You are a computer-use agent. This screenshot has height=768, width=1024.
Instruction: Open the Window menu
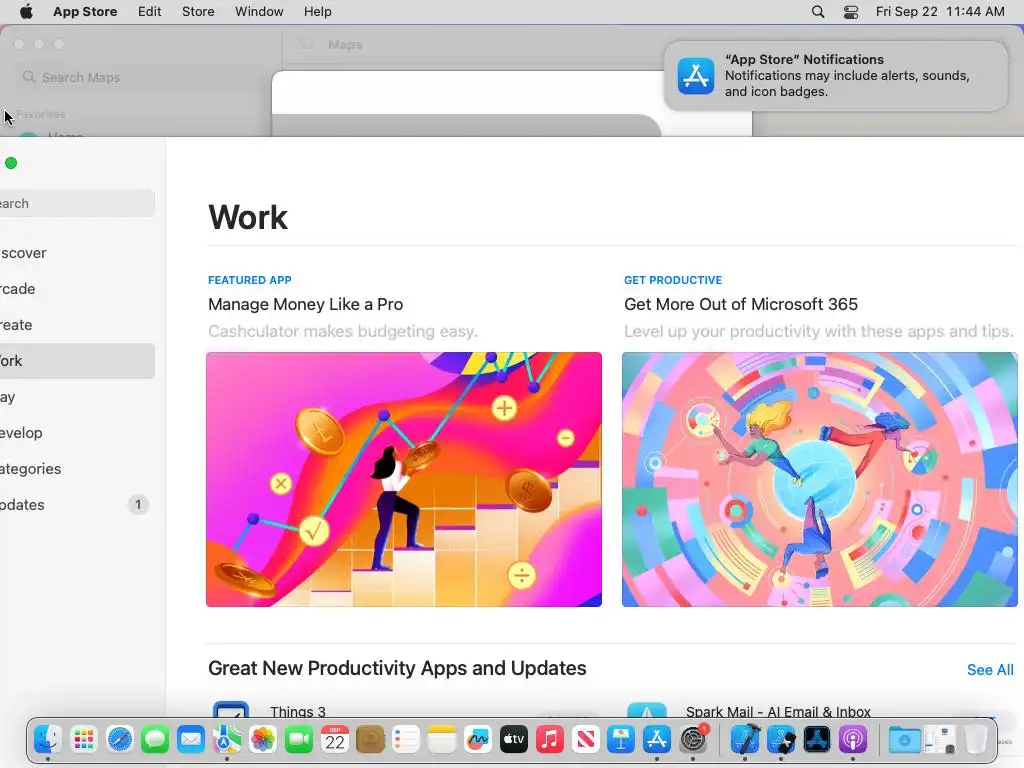259,12
